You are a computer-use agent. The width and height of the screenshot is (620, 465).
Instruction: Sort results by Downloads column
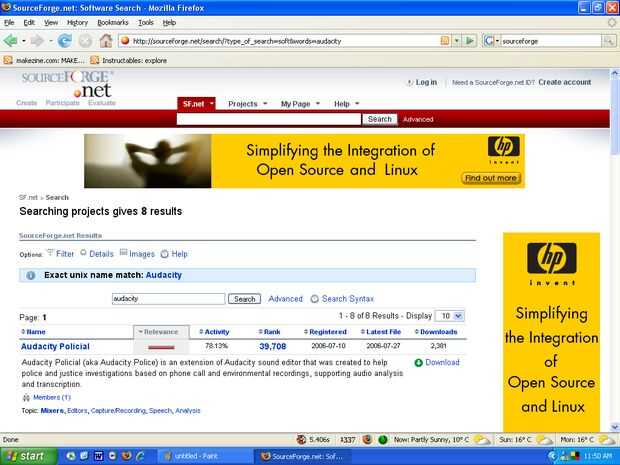[436, 332]
